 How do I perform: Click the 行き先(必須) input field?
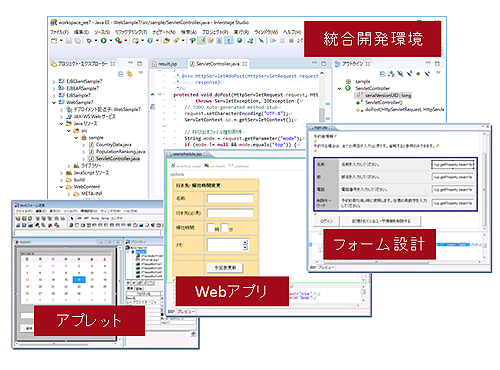coord(230,213)
